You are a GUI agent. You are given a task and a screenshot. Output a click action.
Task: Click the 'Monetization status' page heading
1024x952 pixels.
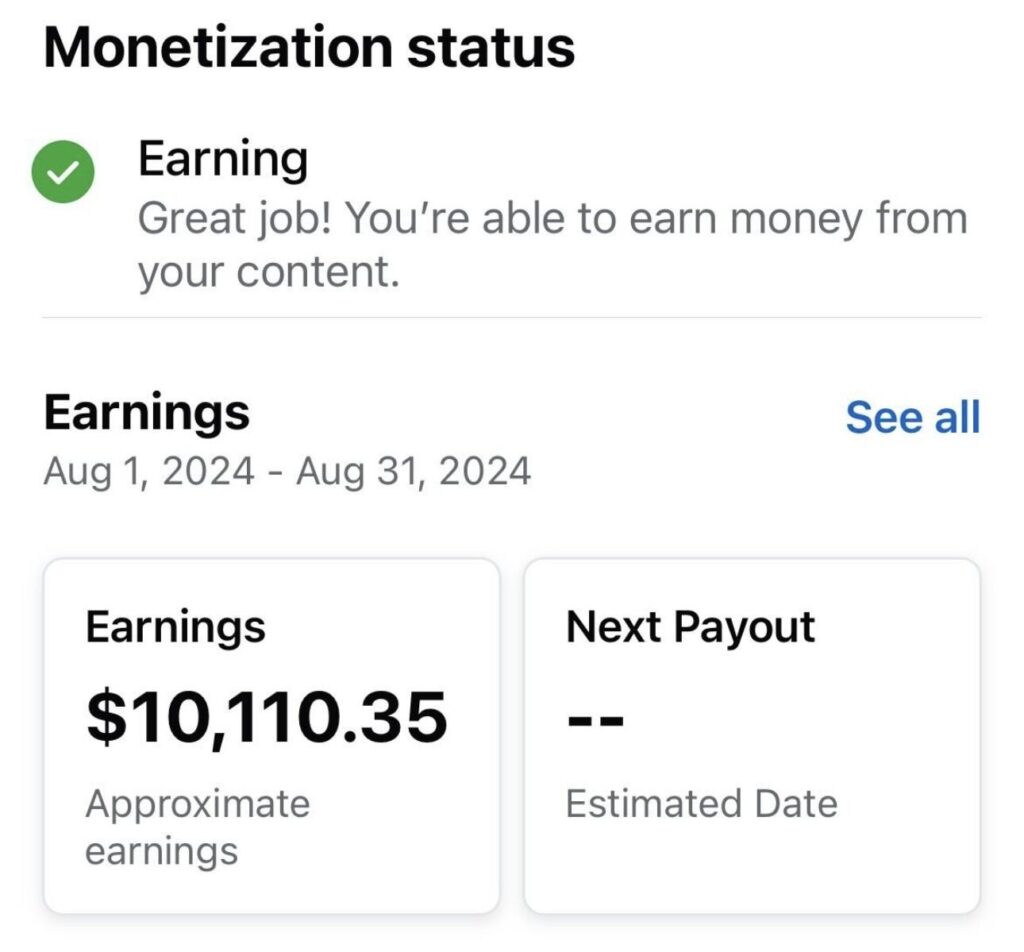(309, 47)
